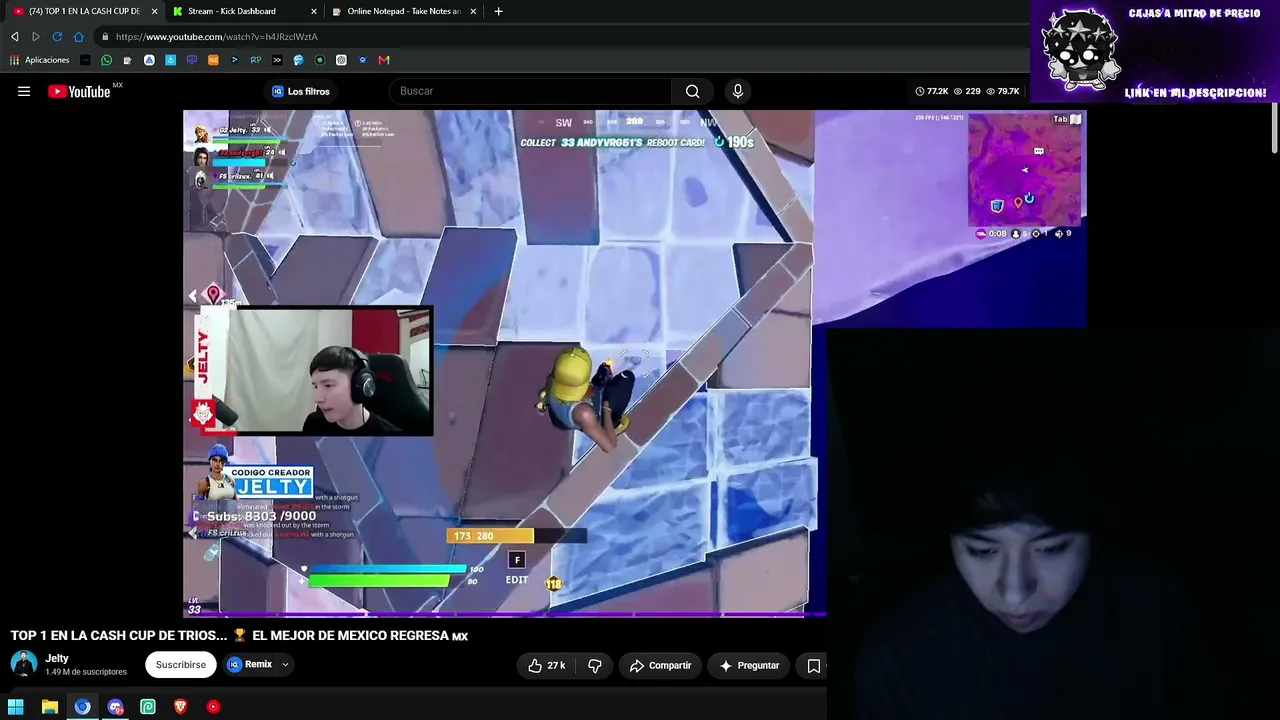
Task: Go forward with the browser forward arrow
Action: point(36,37)
